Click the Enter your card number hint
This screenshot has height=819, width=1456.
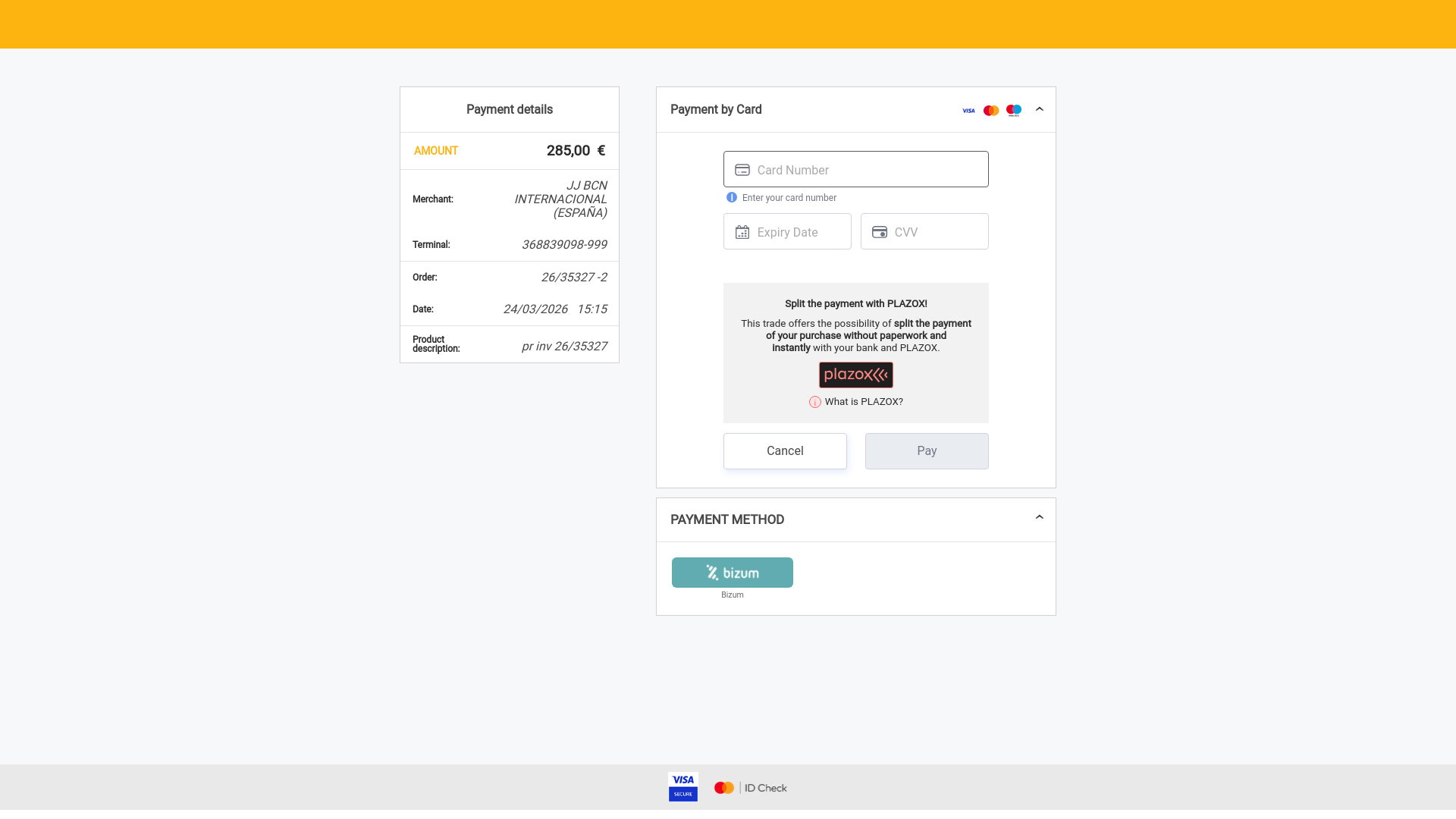click(789, 198)
